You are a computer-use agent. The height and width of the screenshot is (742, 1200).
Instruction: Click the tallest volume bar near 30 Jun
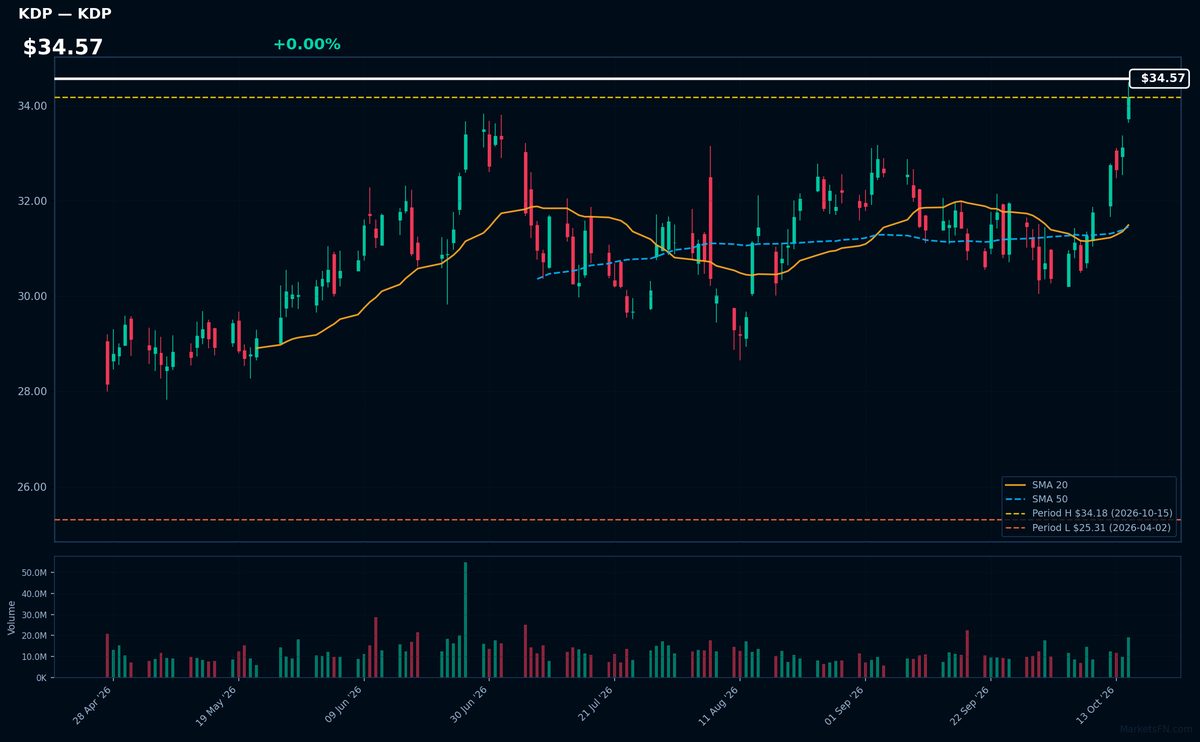click(465, 620)
